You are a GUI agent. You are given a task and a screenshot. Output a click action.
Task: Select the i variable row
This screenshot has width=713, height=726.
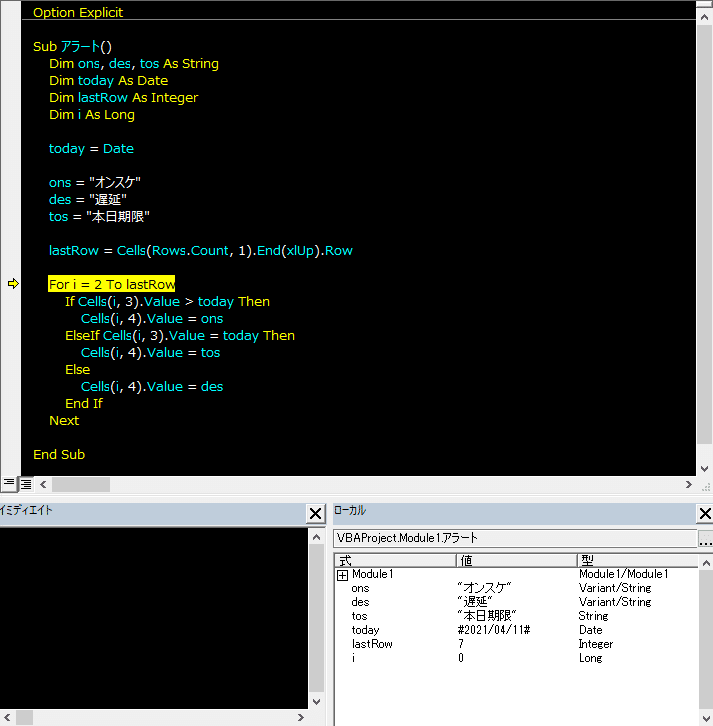[516, 658]
